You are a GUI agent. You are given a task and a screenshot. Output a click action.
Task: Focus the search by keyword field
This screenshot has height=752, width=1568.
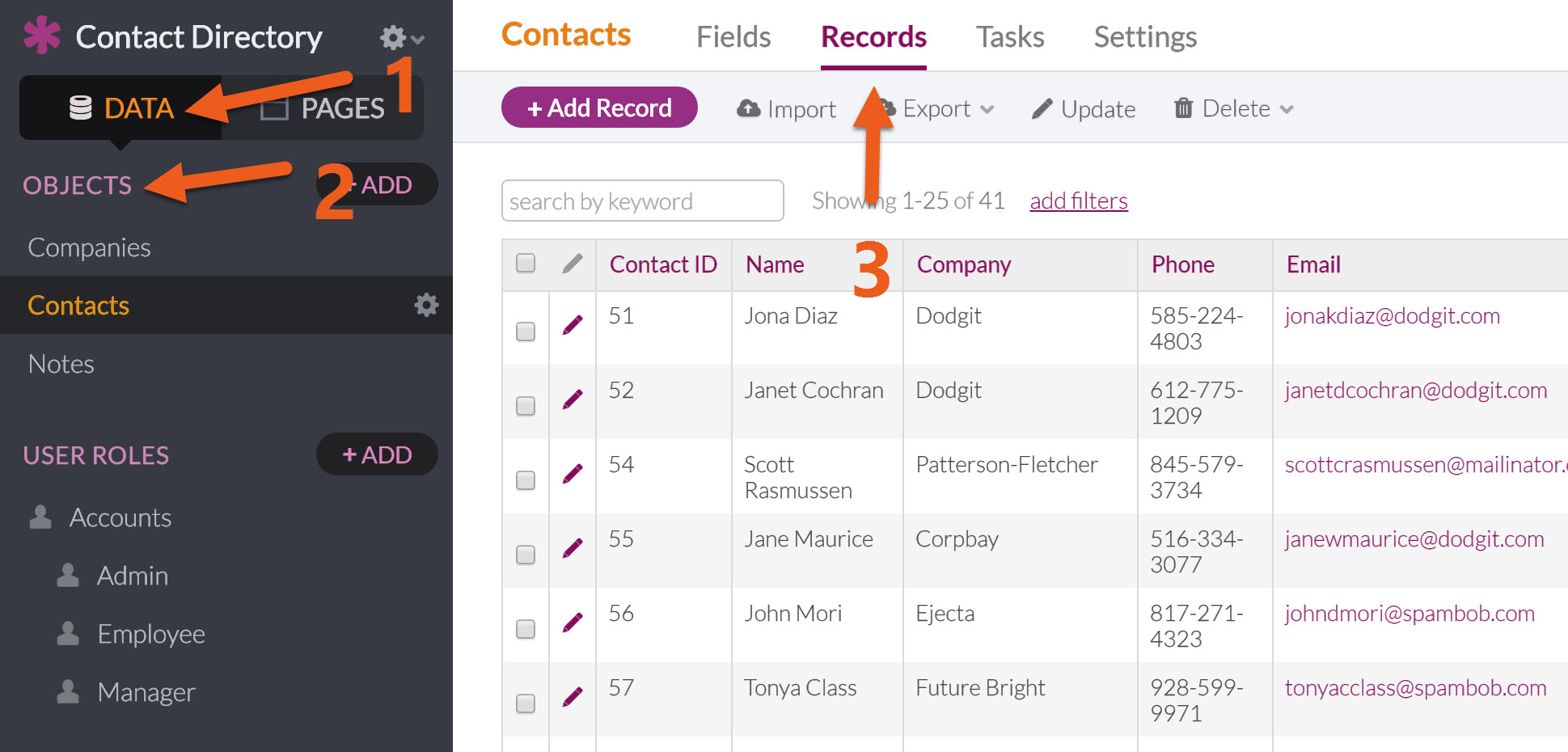643,201
